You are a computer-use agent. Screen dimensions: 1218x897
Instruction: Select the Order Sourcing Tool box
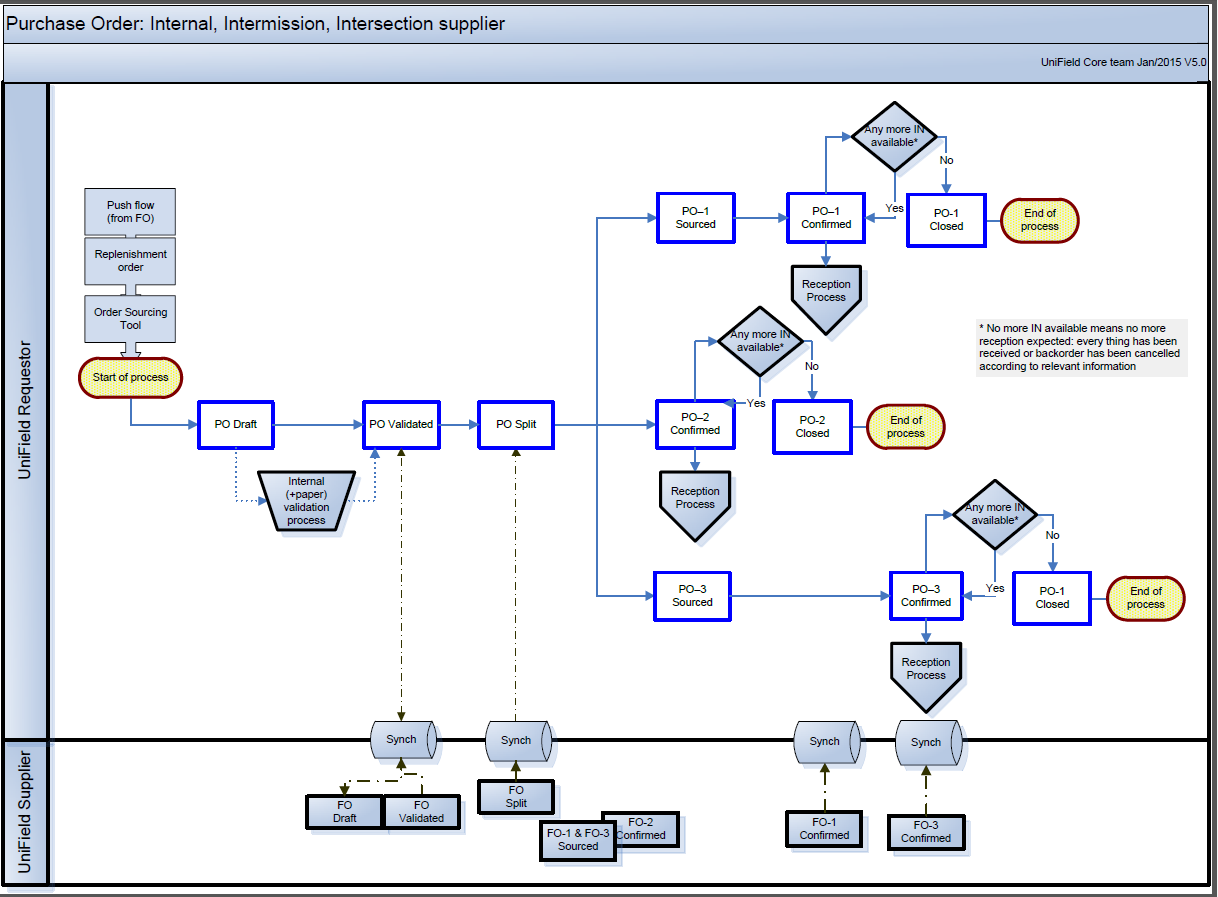point(130,318)
